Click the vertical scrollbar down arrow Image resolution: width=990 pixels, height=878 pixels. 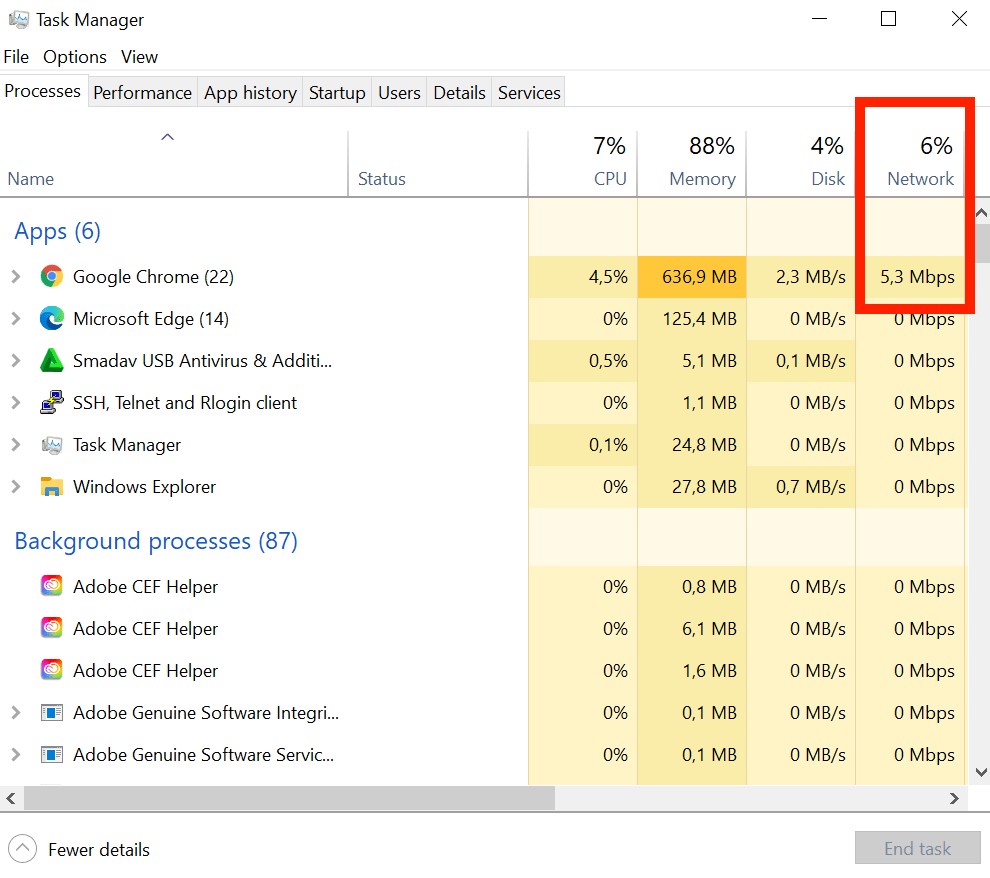[x=981, y=772]
